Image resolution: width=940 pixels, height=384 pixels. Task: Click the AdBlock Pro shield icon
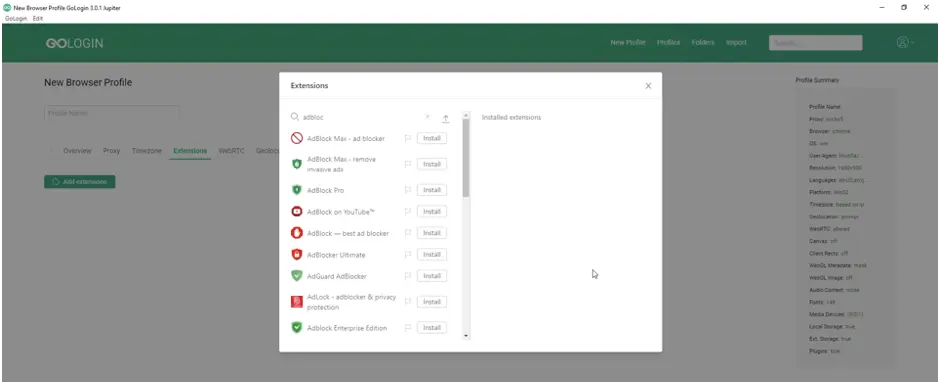click(x=296, y=190)
